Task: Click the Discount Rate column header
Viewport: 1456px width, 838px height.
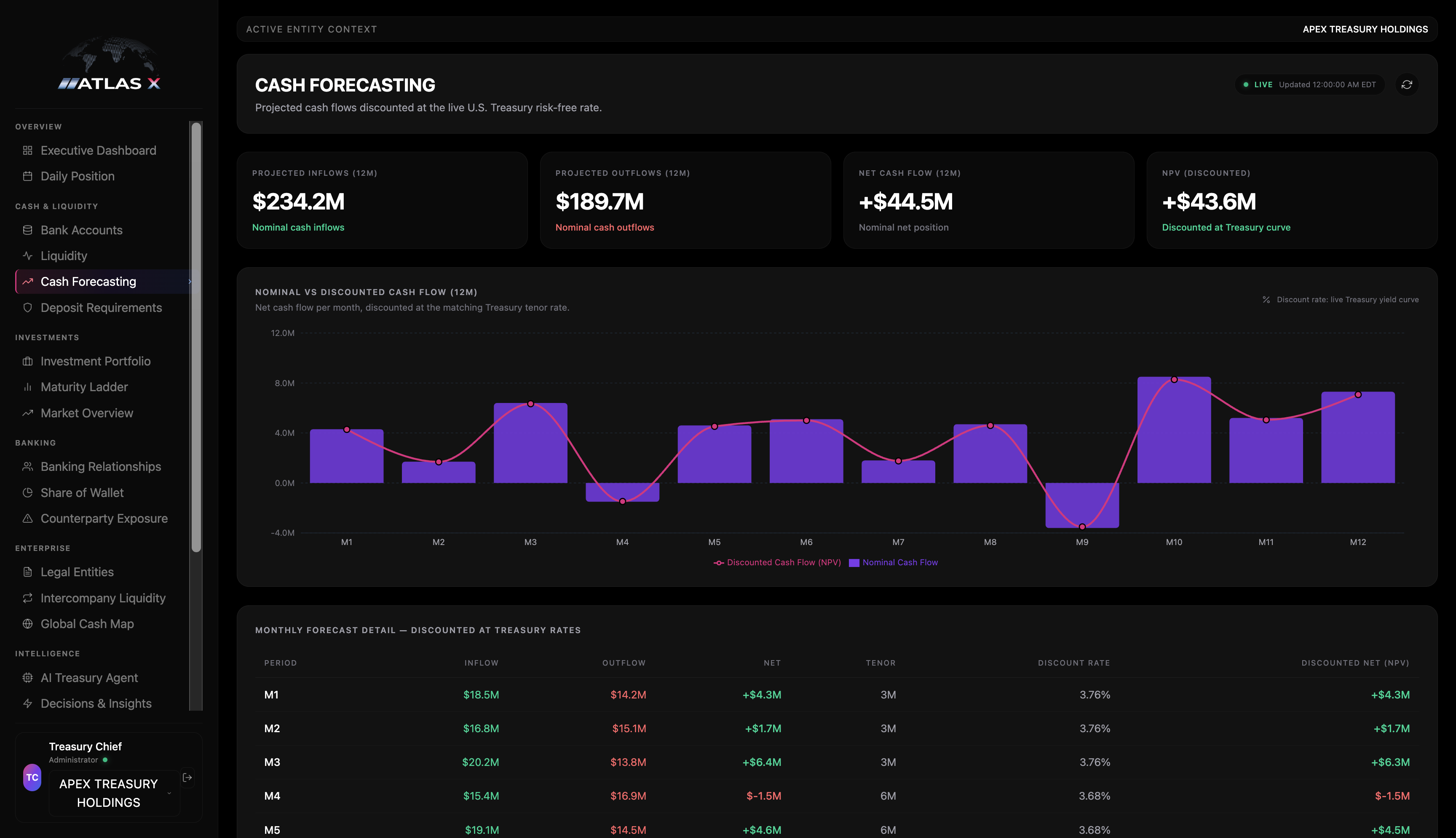Action: 1074,663
